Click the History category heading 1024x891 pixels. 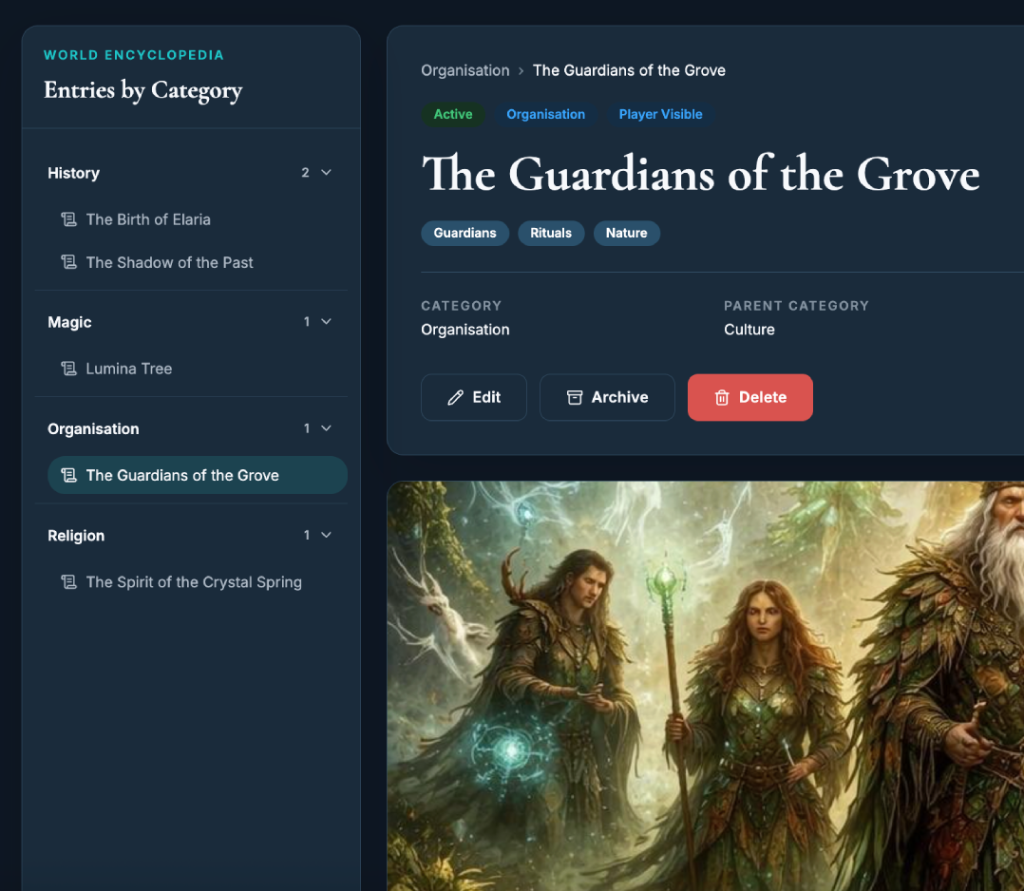(x=73, y=173)
